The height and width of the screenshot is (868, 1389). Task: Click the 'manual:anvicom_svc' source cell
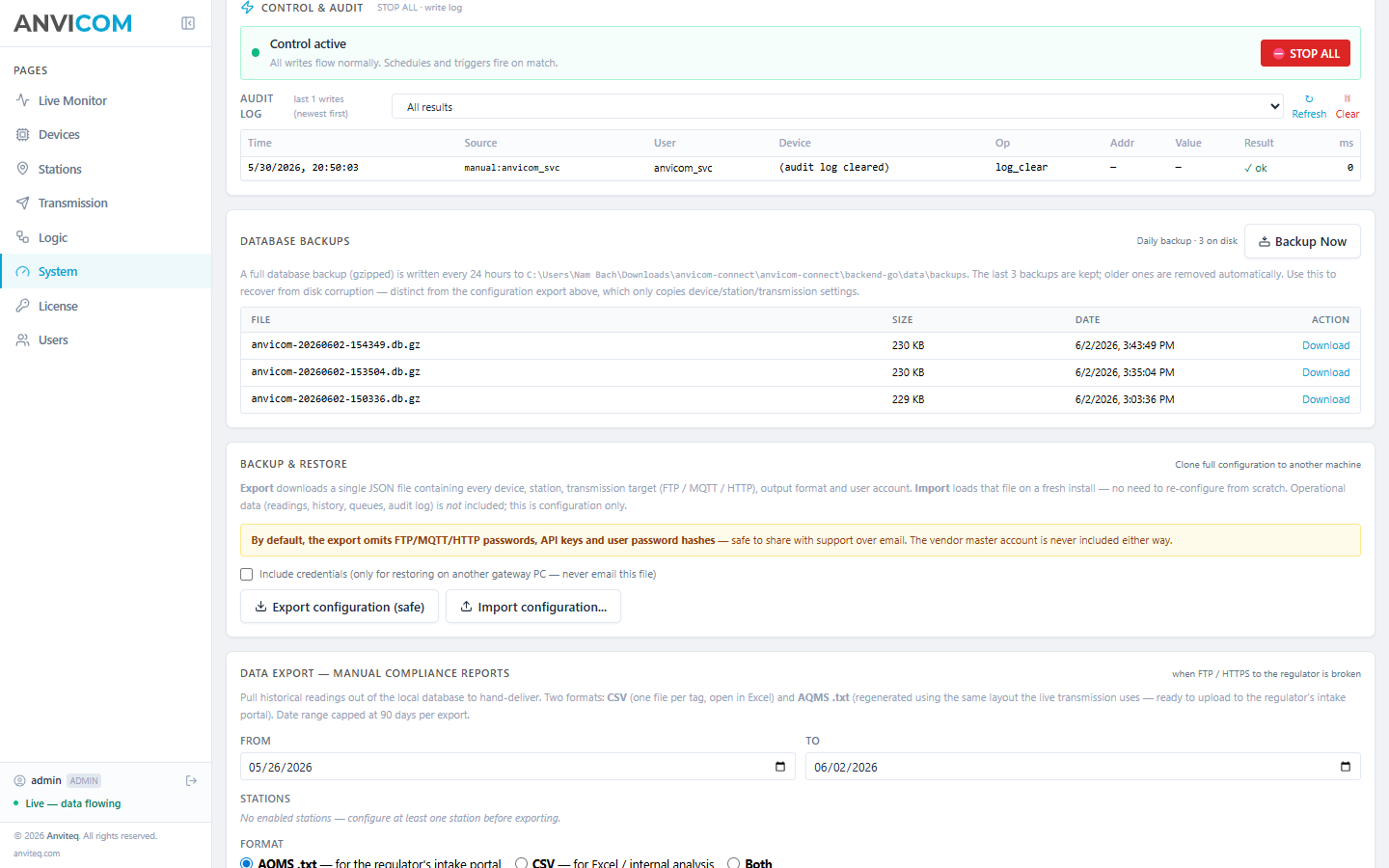(x=512, y=168)
